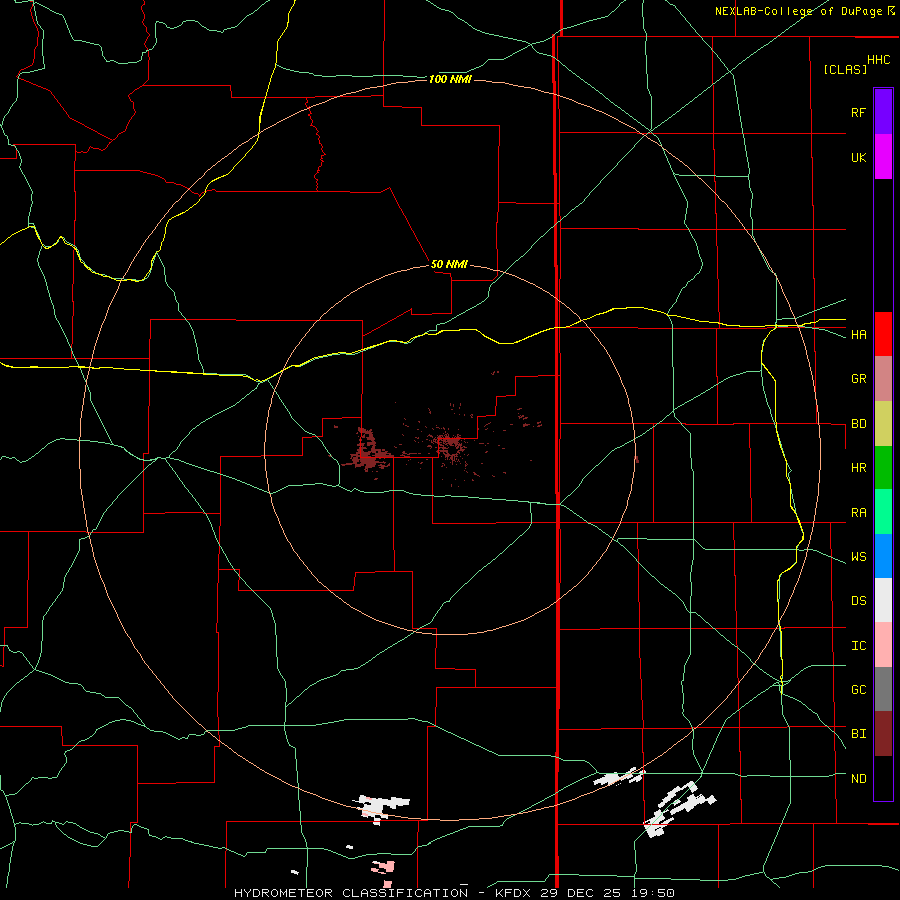Pick the mint green RA swatch

point(883,512)
